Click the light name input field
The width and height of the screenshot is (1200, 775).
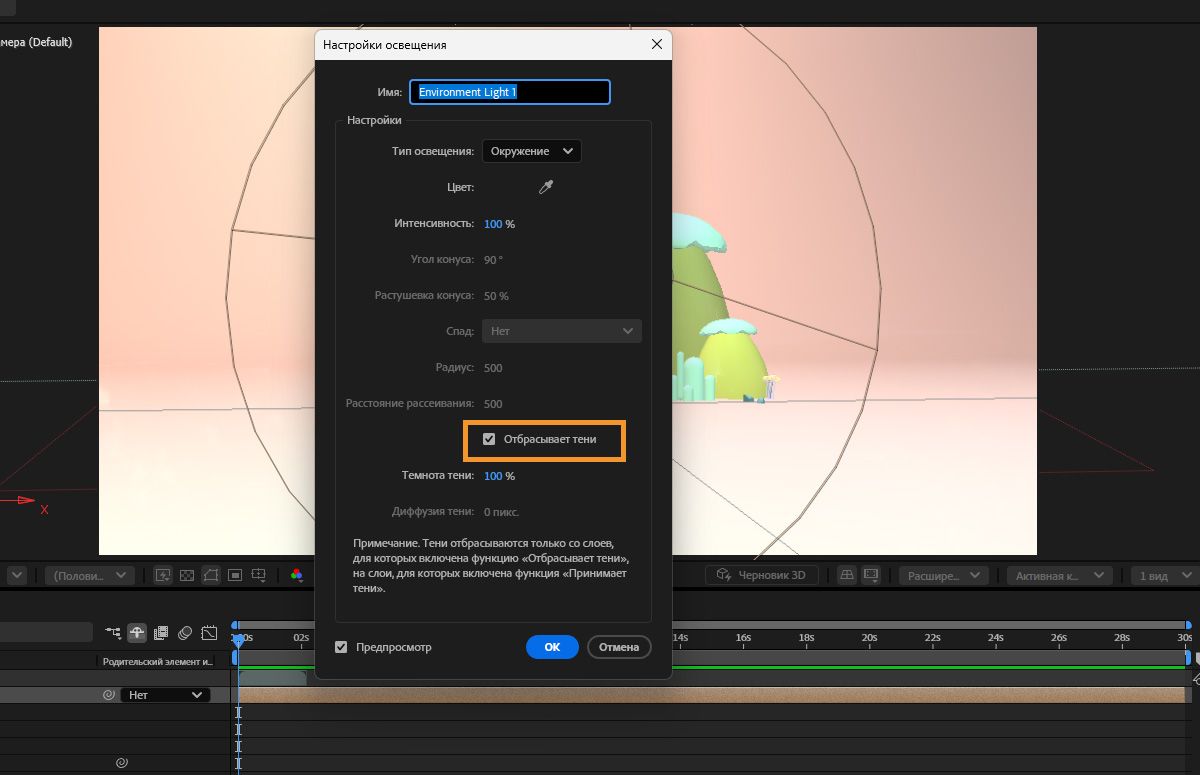pyautogui.click(x=510, y=92)
